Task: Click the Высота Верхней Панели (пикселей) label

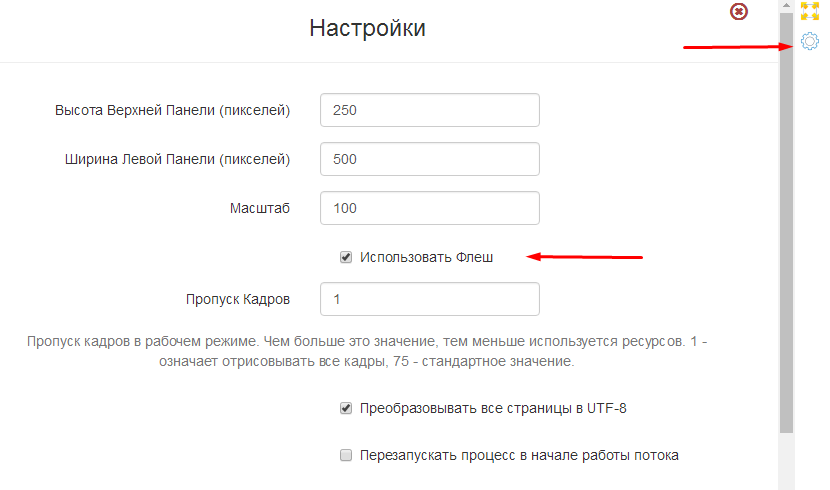Action: pyautogui.click(x=172, y=110)
